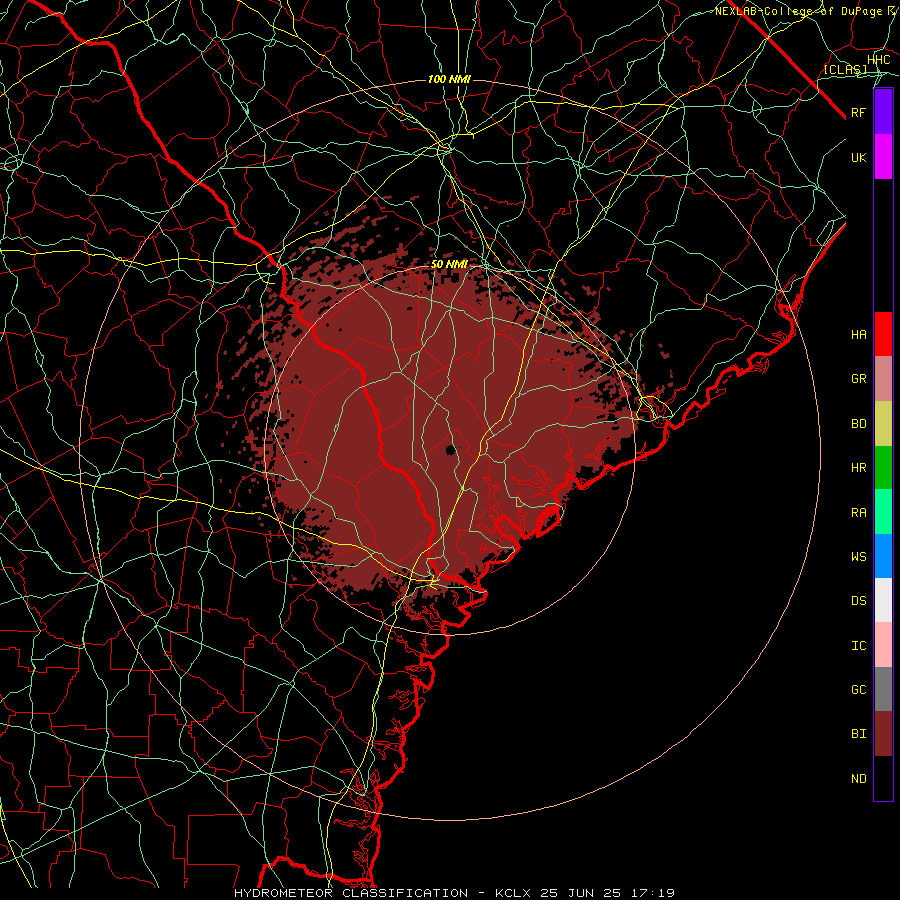Click the GC gray legend swatch
Image resolution: width=900 pixels, height=900 pixels.
click(883, 689)
